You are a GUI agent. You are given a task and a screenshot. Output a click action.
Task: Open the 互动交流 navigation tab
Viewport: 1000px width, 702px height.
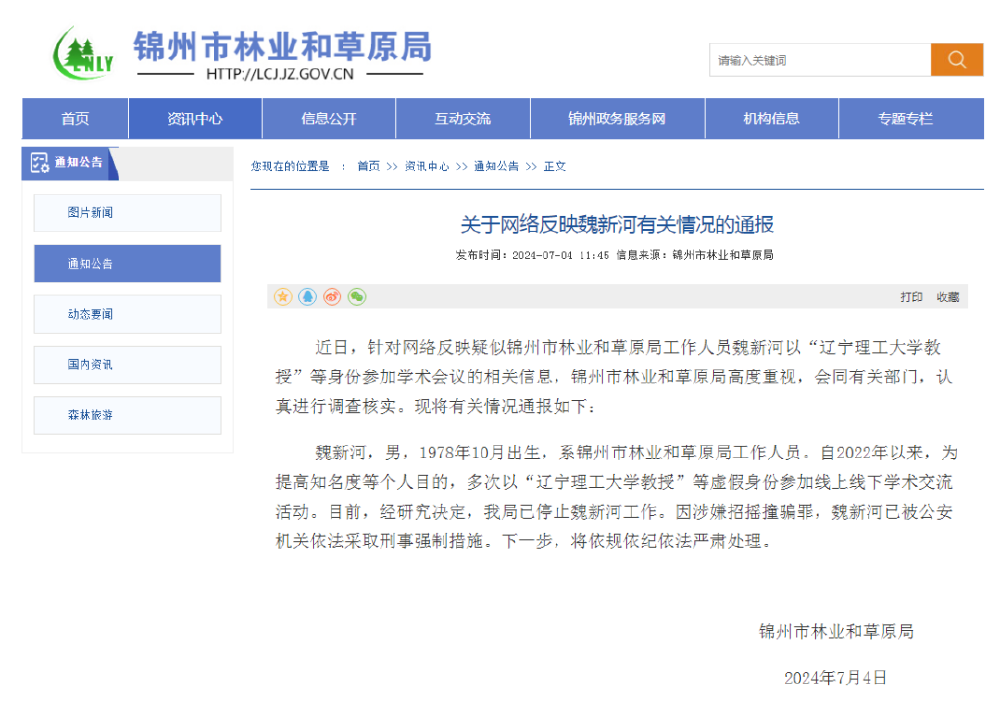click(x=463, y=119)
